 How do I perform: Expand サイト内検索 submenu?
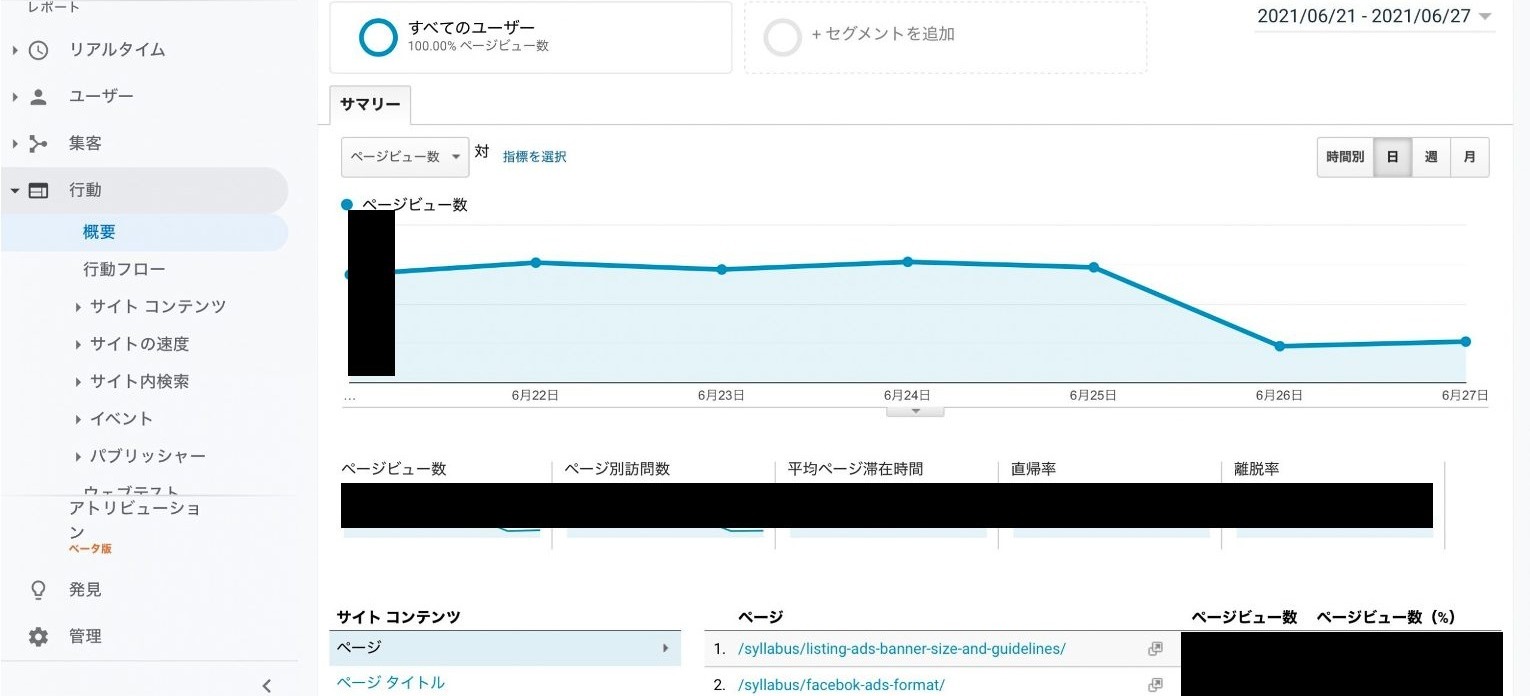tap(78, 382)
